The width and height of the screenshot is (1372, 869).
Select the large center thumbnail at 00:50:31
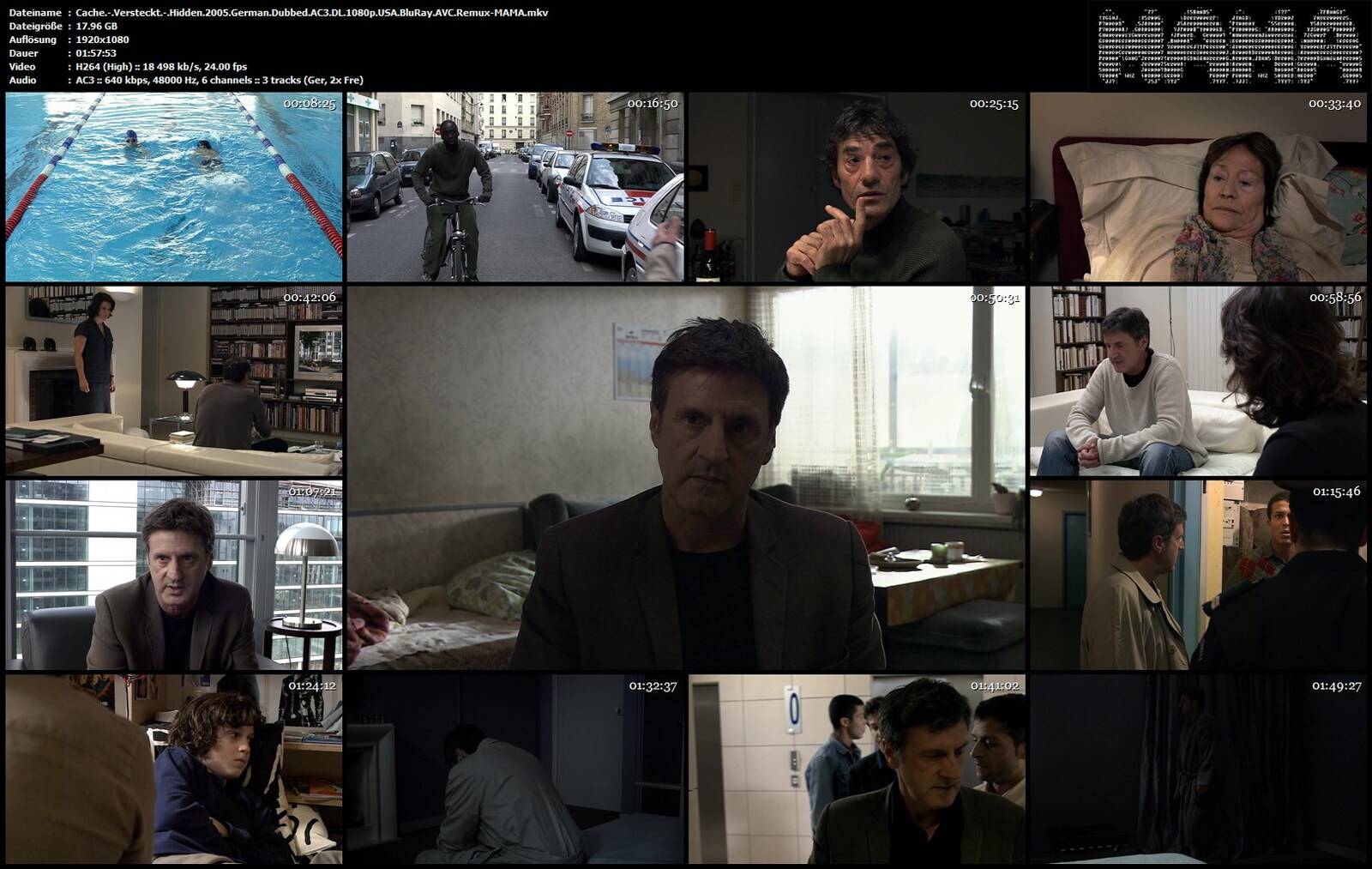click(x=686, y=478)
